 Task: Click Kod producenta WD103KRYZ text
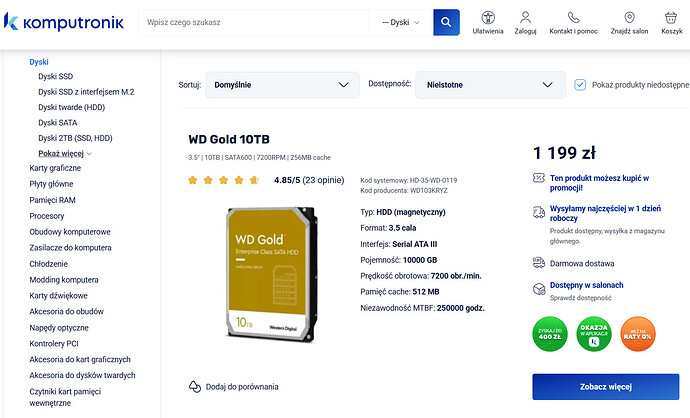404,190
